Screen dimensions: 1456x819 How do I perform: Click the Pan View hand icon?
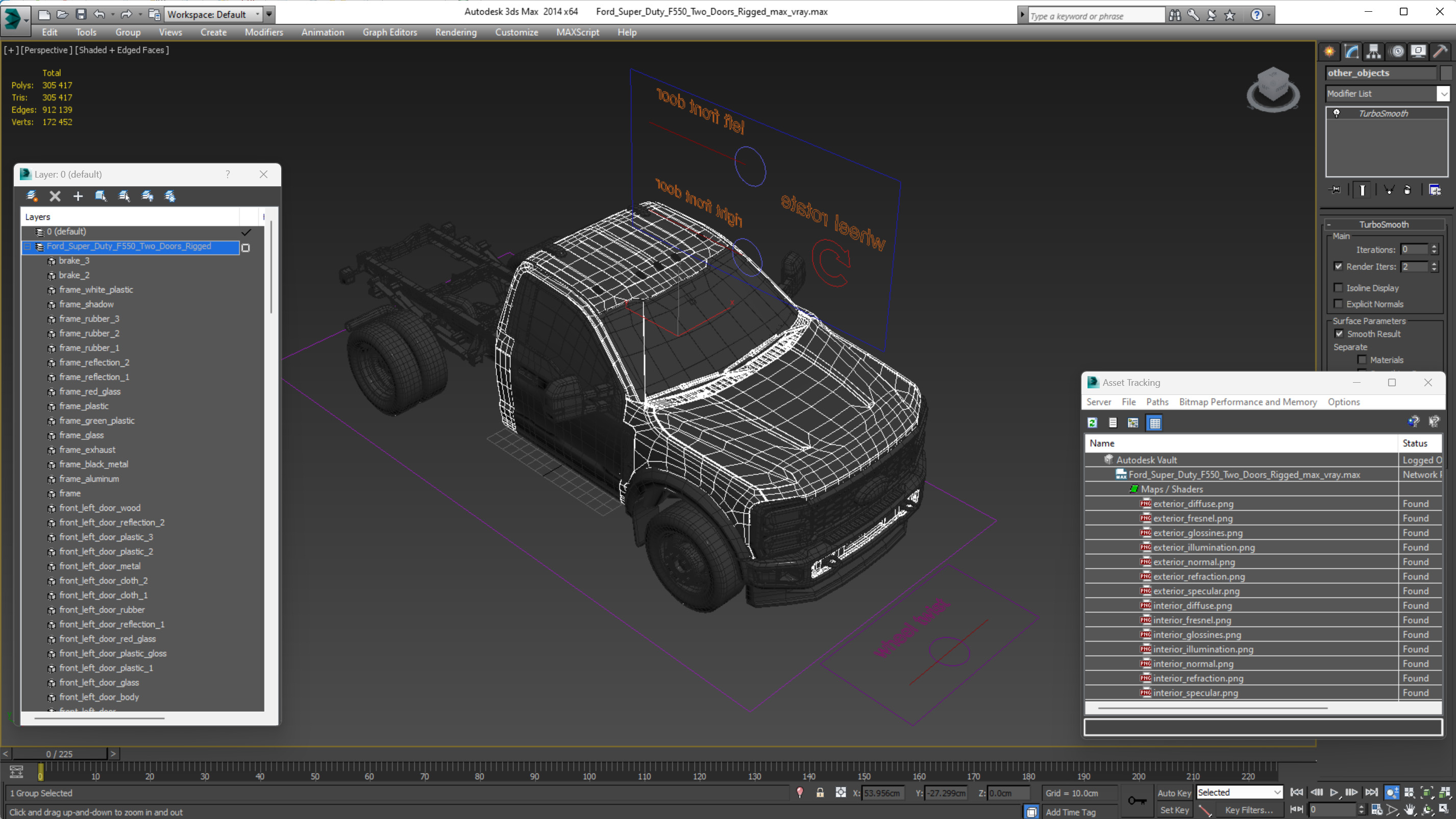[1411, 810]
